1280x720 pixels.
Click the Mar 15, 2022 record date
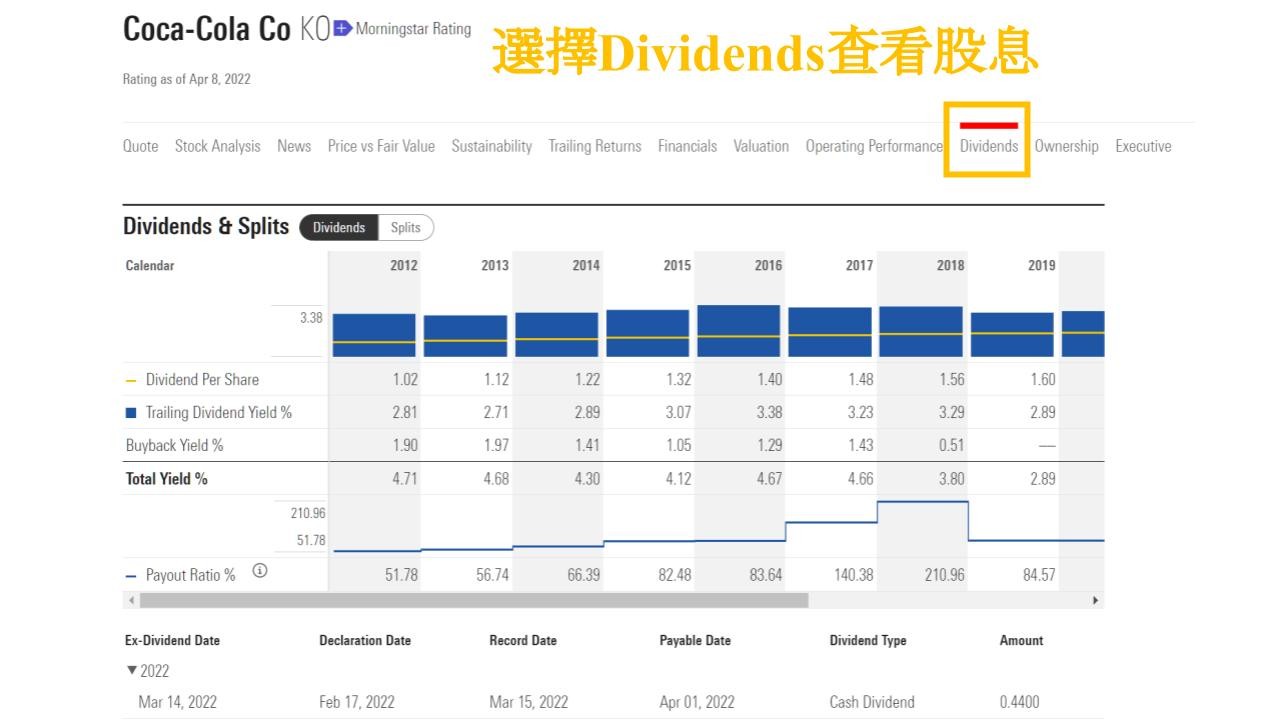tap(528, 702)
